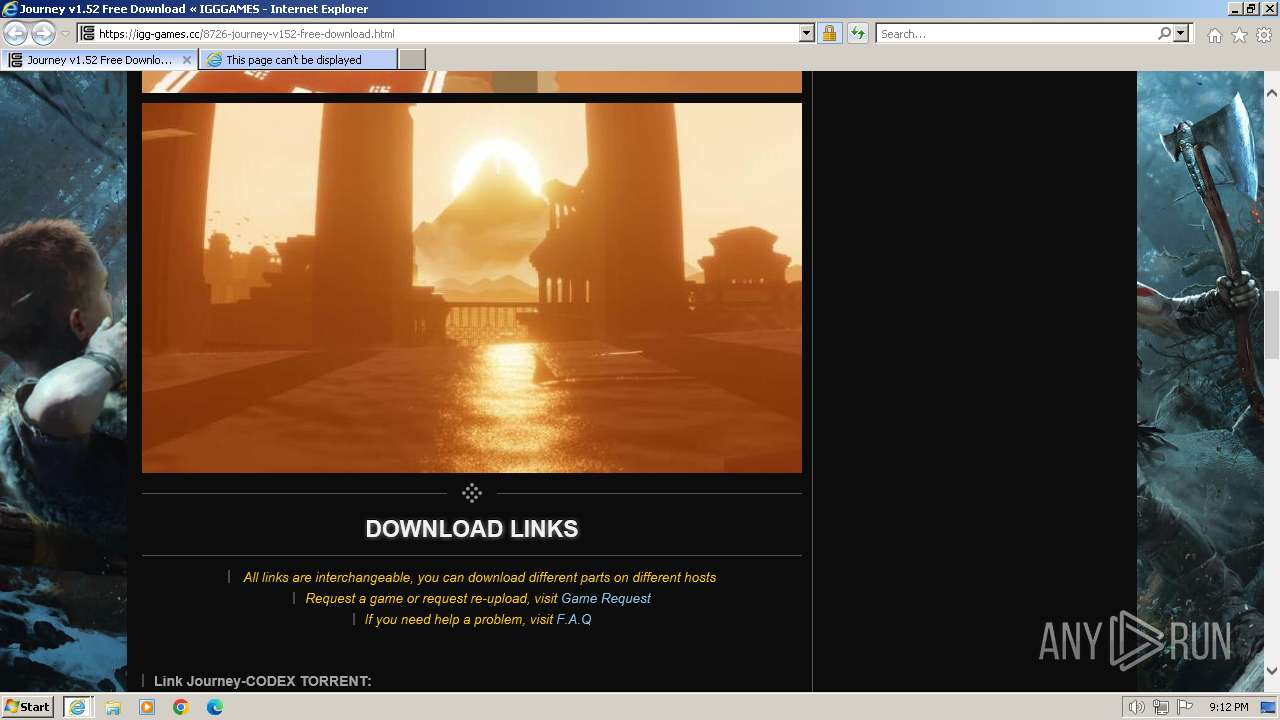Open the F.A.Q link
The image size is (1280, 720).
[574, 619]
